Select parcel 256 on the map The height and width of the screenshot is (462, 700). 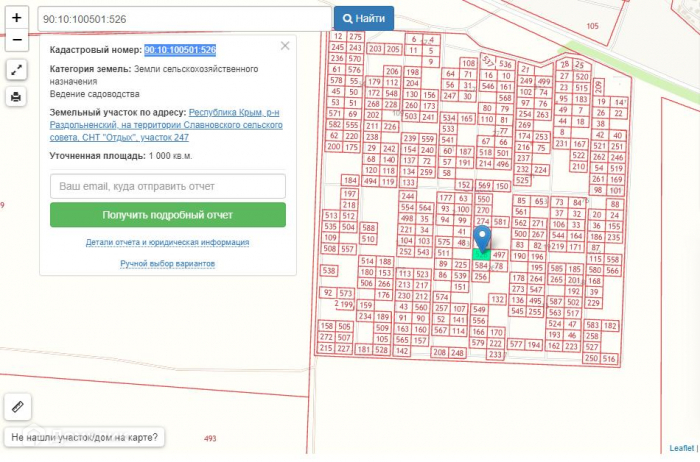pyautogui.click(x=481, y=276)
